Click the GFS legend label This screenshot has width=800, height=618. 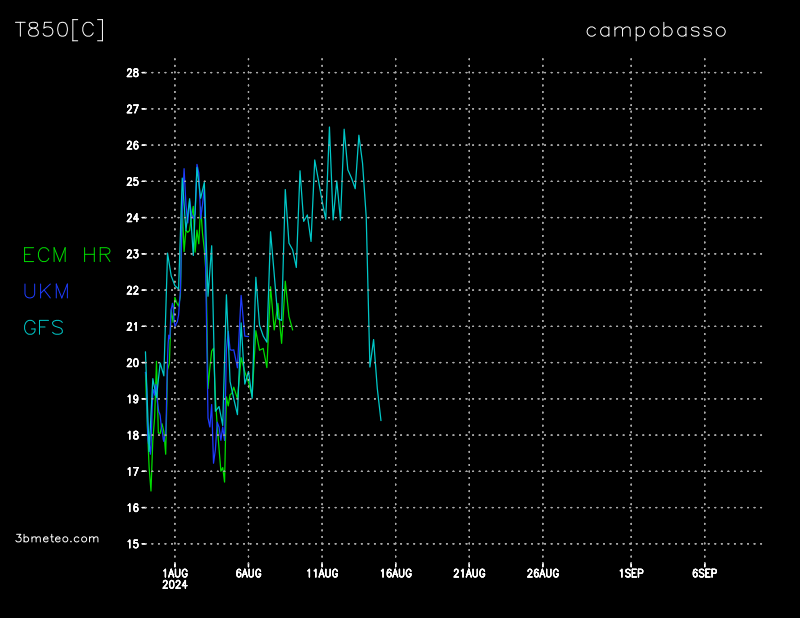tap(44, 327)
